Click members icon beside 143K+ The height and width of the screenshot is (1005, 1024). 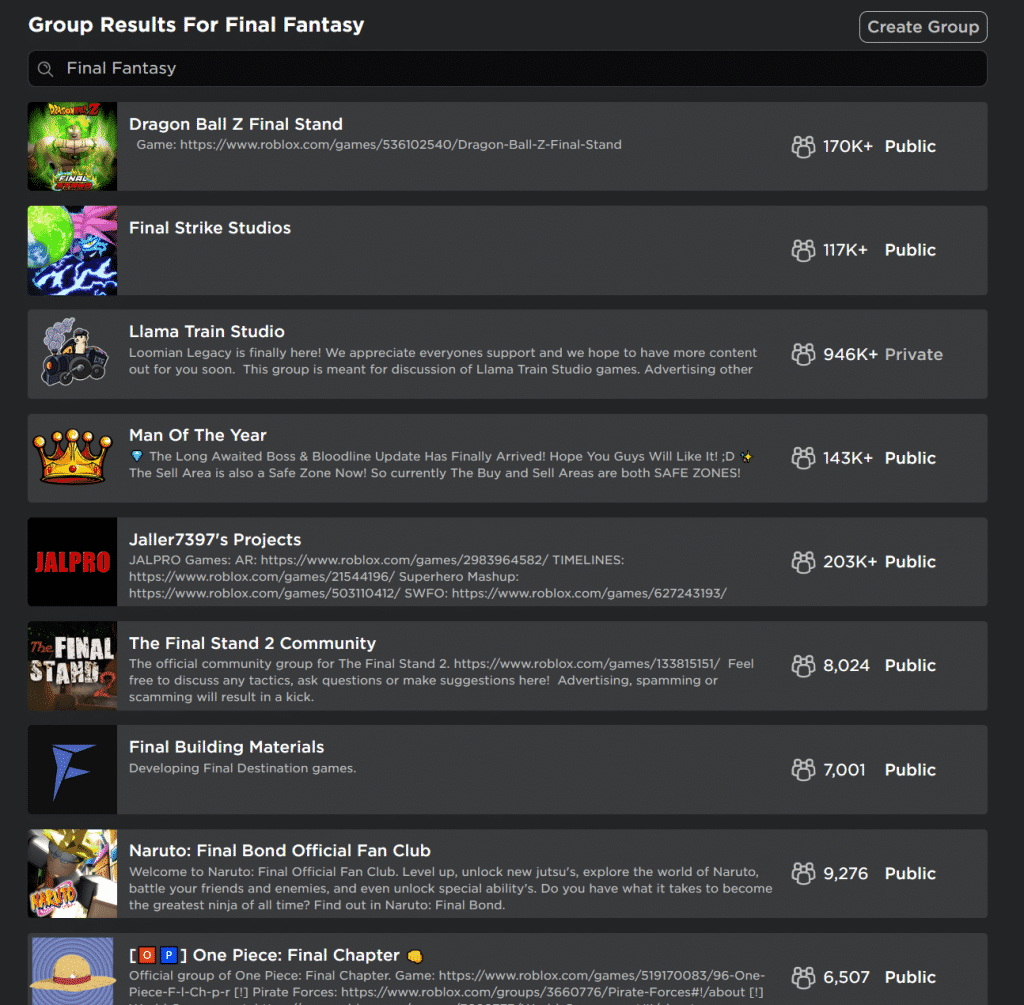click(x=803, y=459)
